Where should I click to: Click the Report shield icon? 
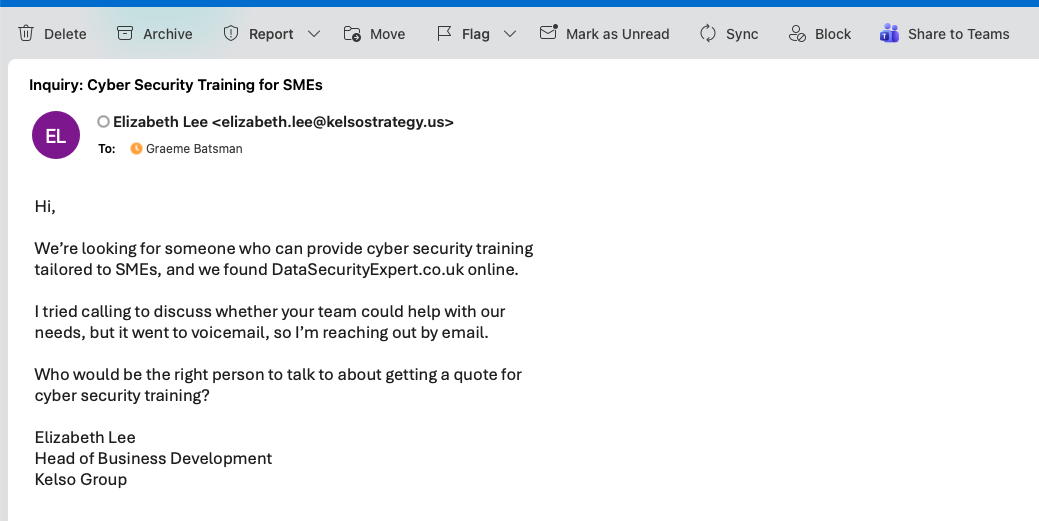point(231,33)
